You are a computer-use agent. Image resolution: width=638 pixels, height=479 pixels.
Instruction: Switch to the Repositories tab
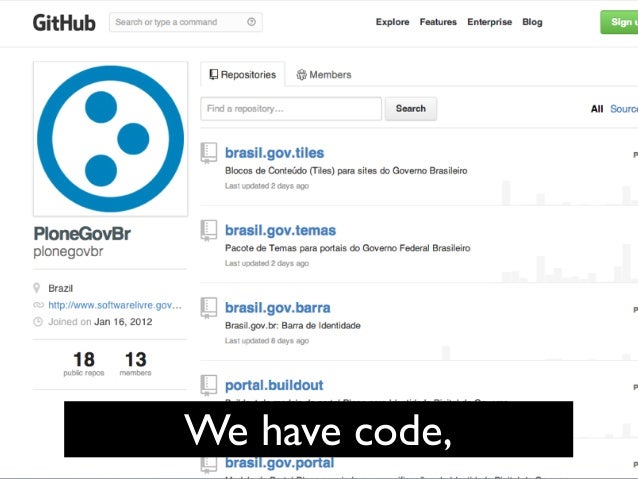[243, 74]
